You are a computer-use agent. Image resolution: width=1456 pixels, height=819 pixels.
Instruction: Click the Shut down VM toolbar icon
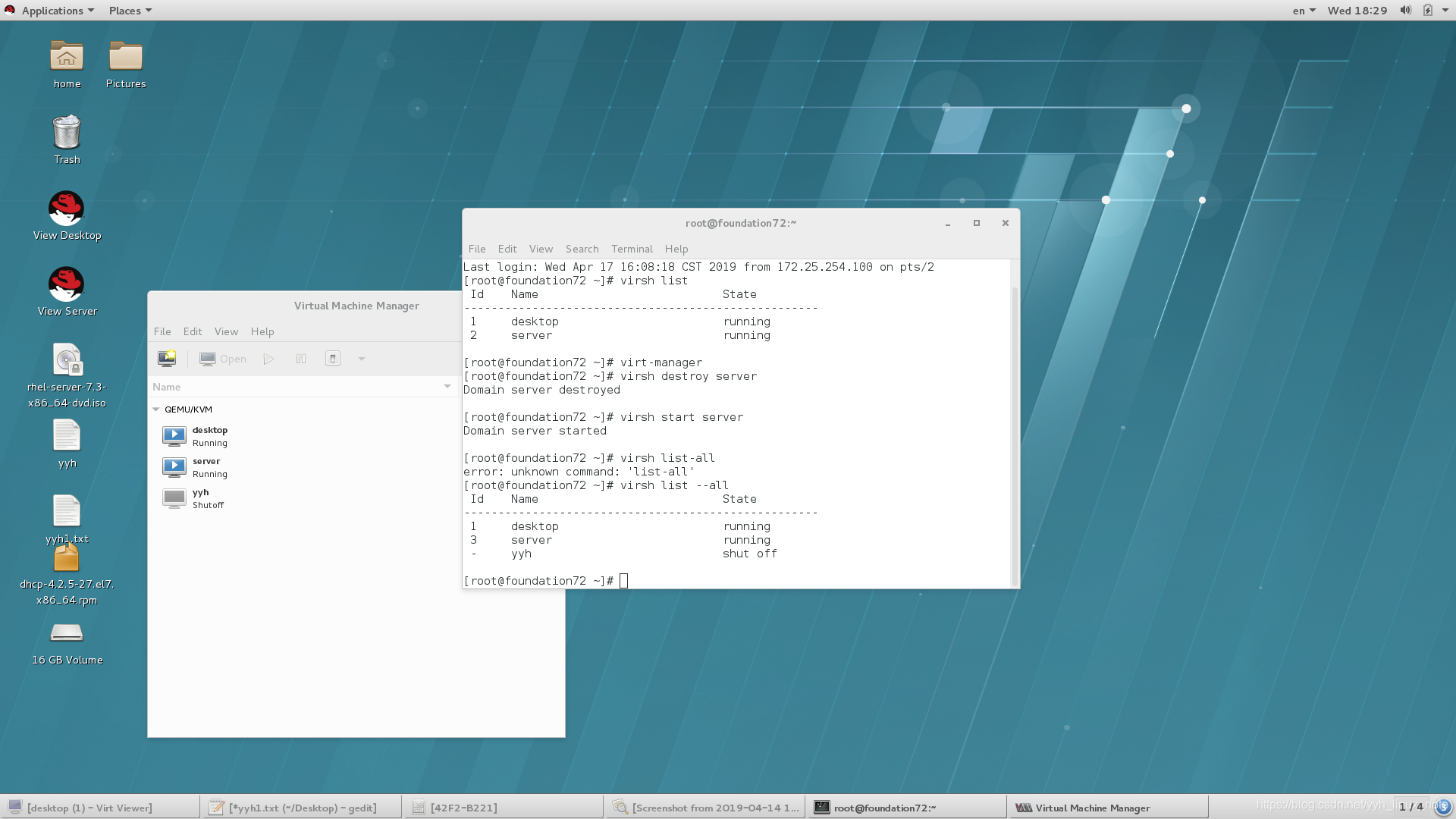[x=333, y=359]
